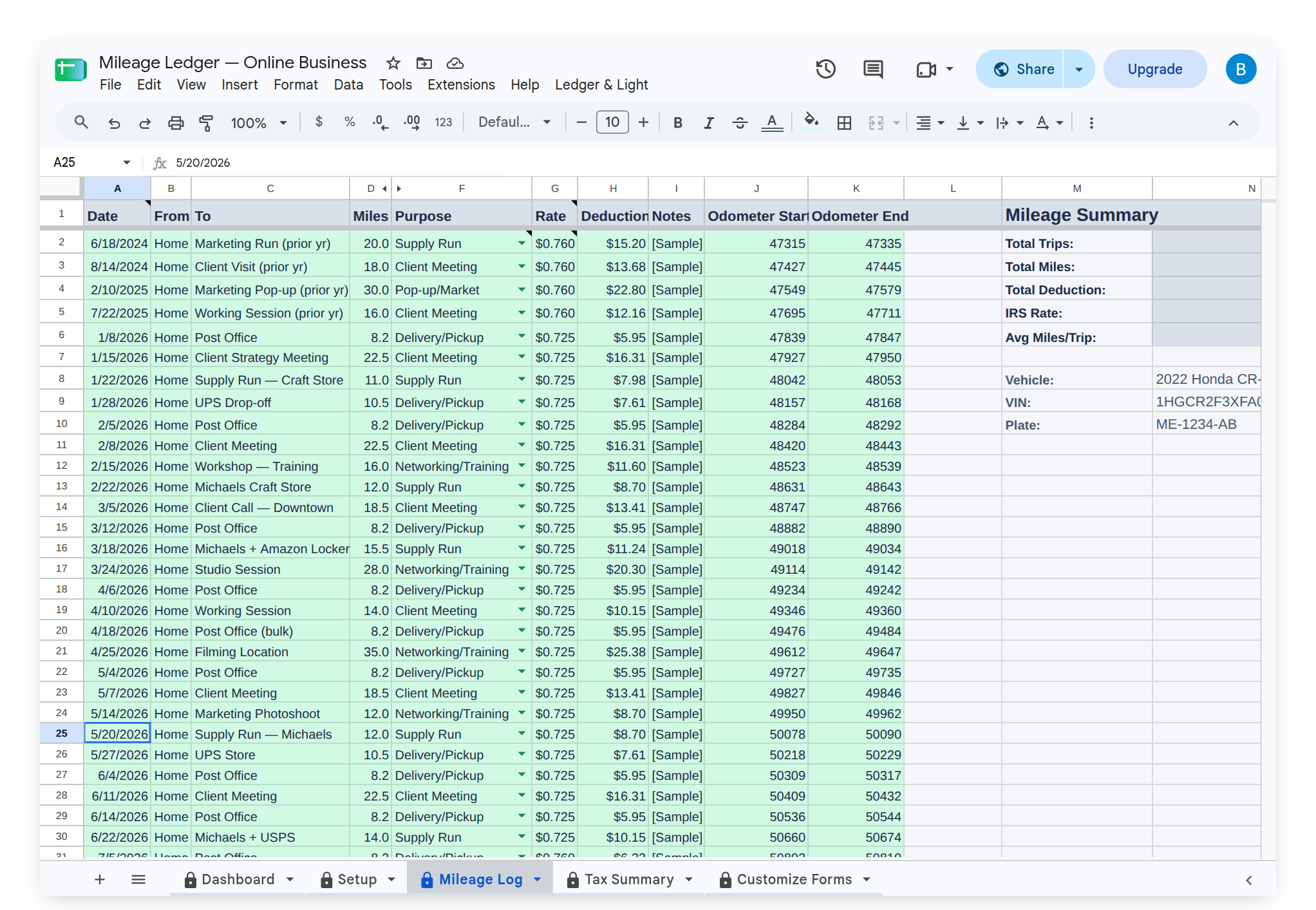Open Purpose dropdown for Filming Location row
This screenshot has height=910, width=1316.
[522, 651]
